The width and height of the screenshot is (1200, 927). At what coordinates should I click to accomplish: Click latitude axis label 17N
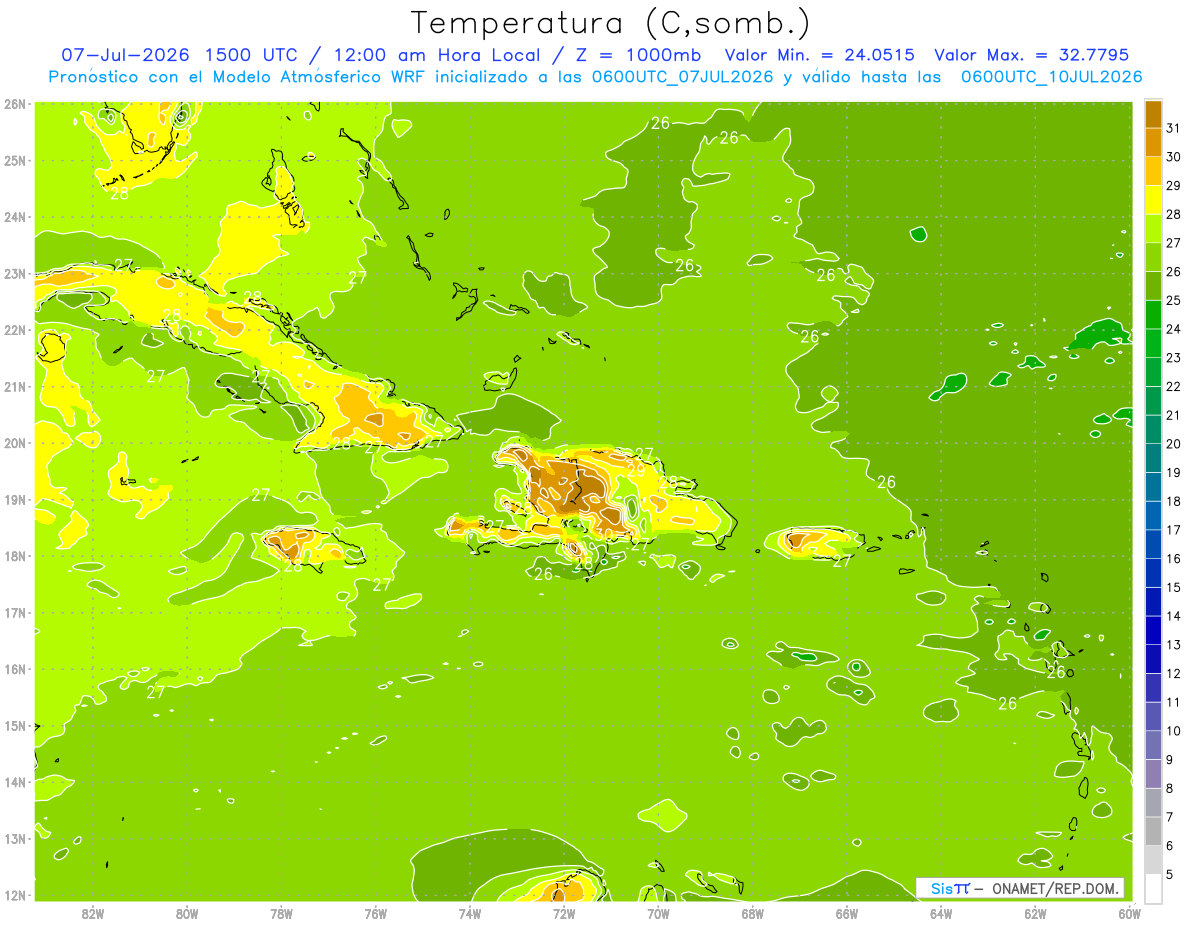[x=15, y=612]
